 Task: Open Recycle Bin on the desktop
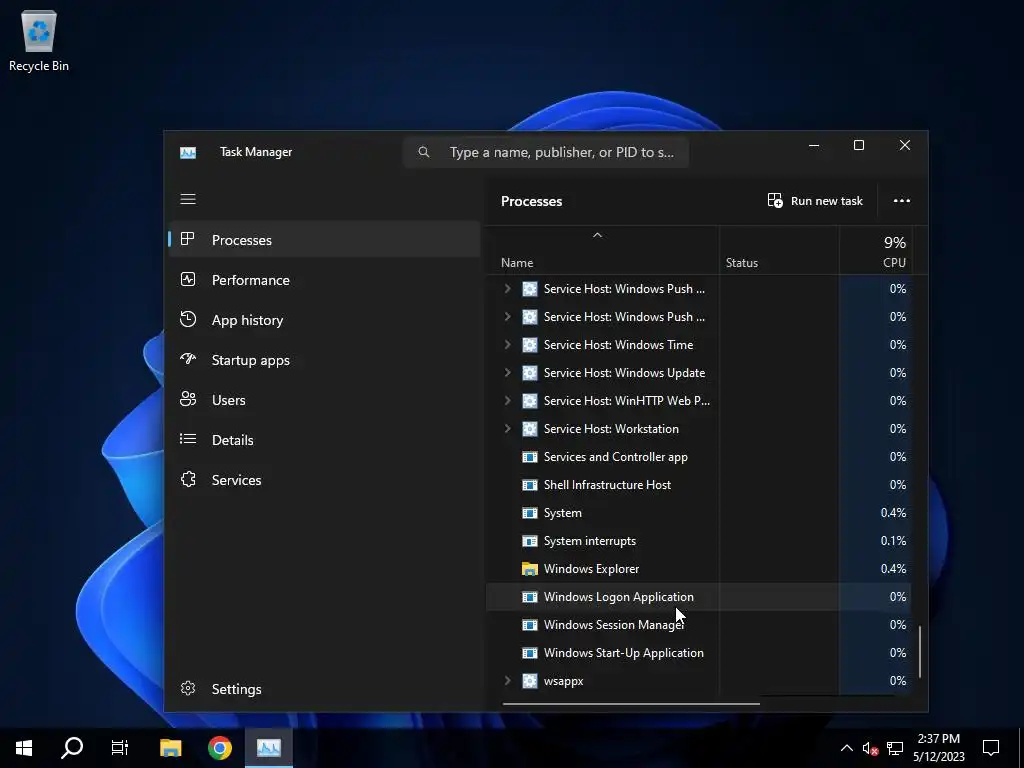(x=39, y=40)
